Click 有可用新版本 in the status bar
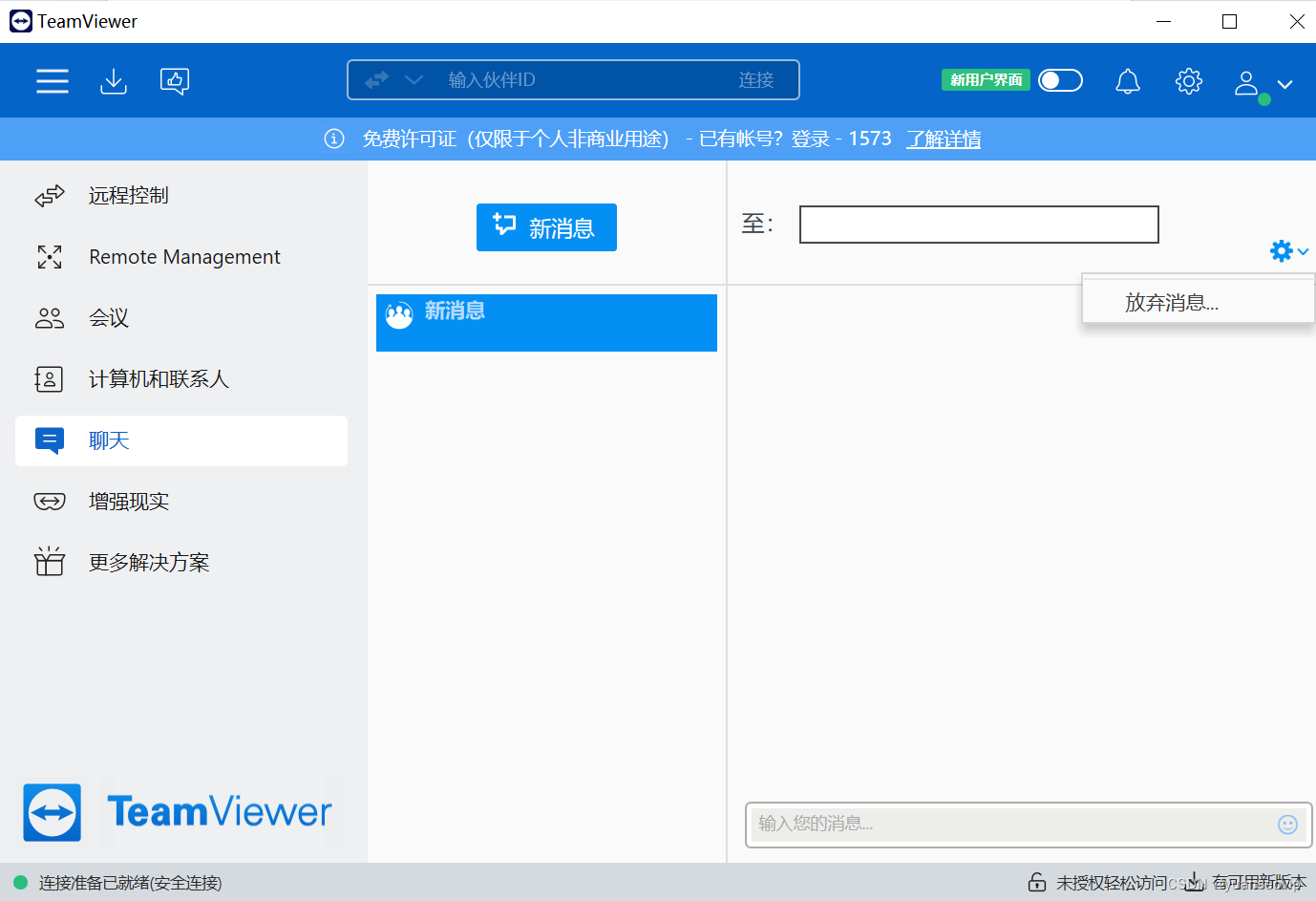This screenshot has height=901, width=1316. click(x=1259, y=882)
